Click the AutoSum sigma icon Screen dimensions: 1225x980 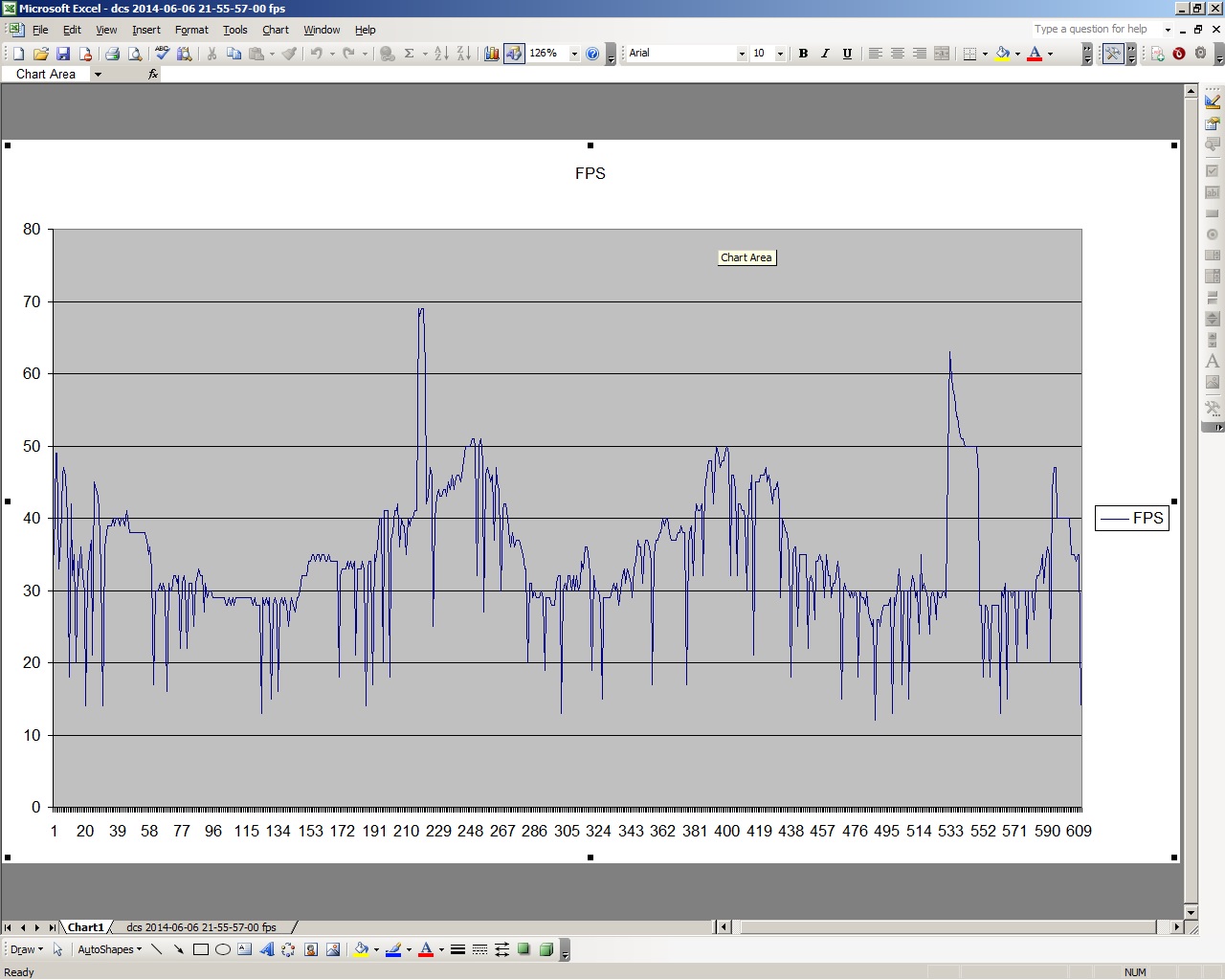point(410,54)
